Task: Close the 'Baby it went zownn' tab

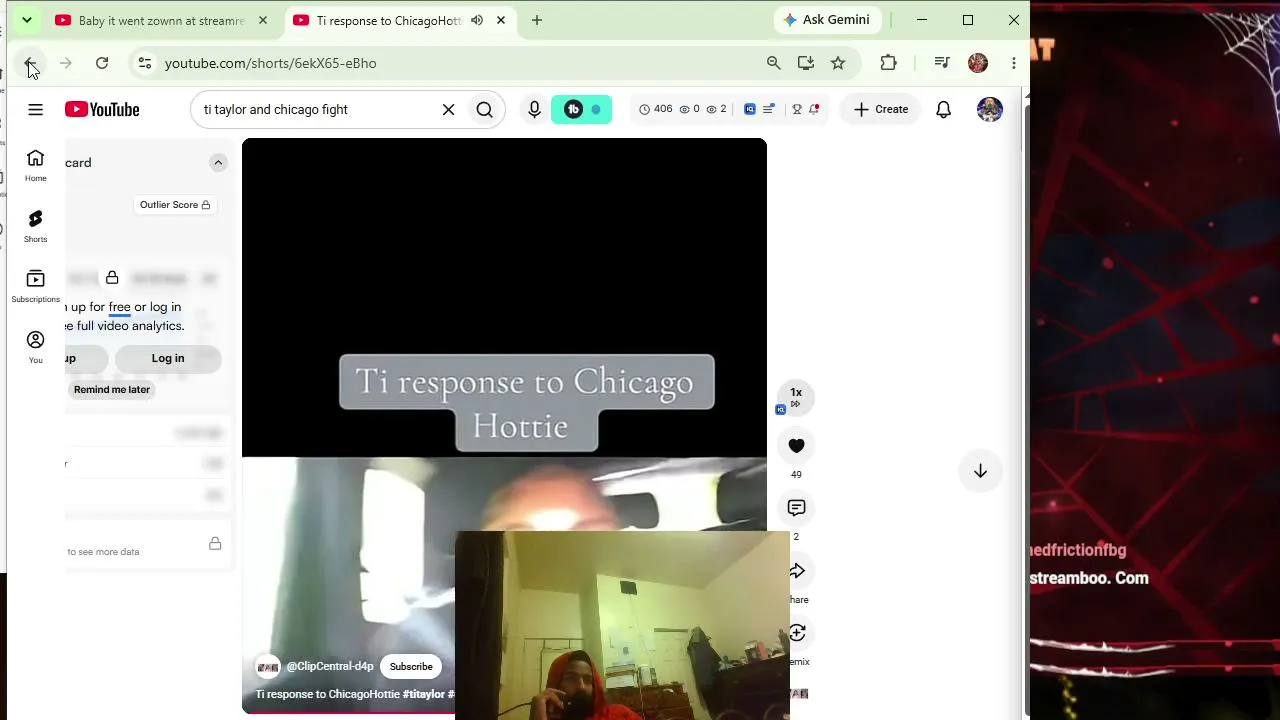Action: tap(262, 20)
